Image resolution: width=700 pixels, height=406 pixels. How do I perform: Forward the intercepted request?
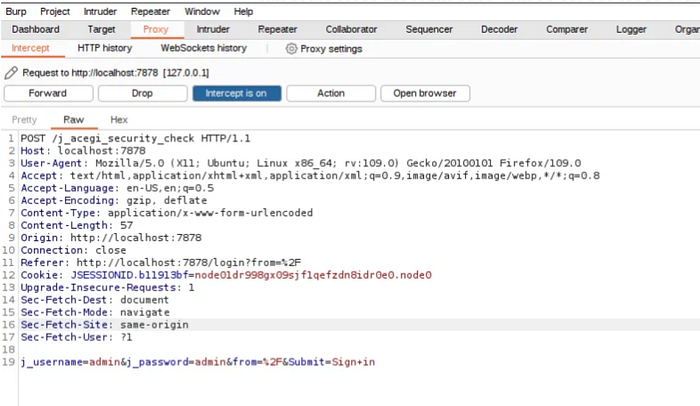48,93
